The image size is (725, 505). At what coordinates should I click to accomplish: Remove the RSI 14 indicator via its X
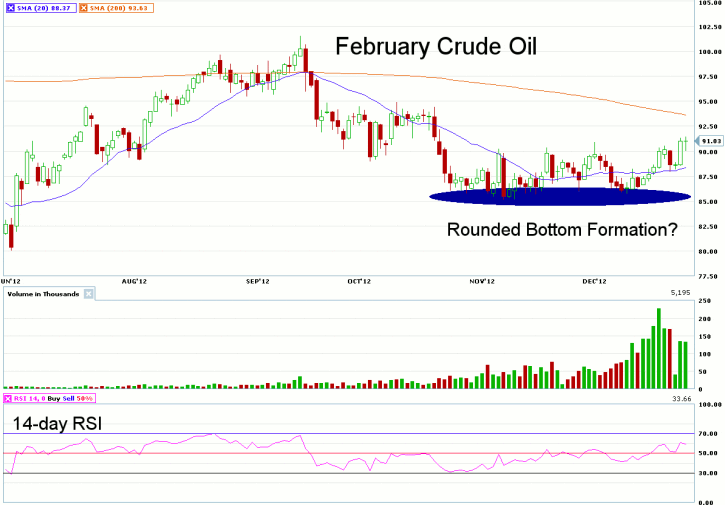[x=7, y=400]
